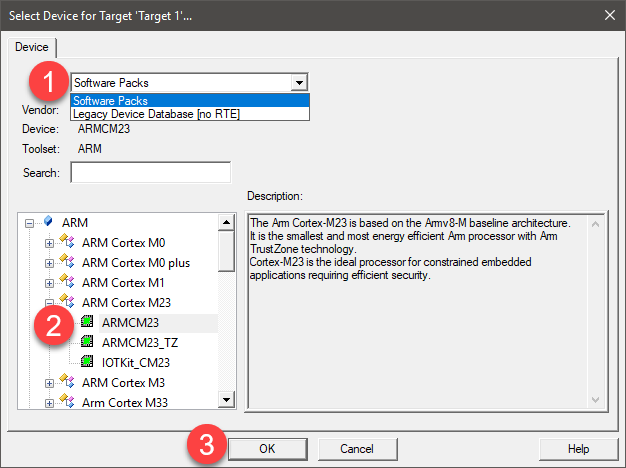The width and height of the screenshot is (626, 468).
Task: Choose Legacy Device Database [no RTE]
Action: (x=190, y=114)
